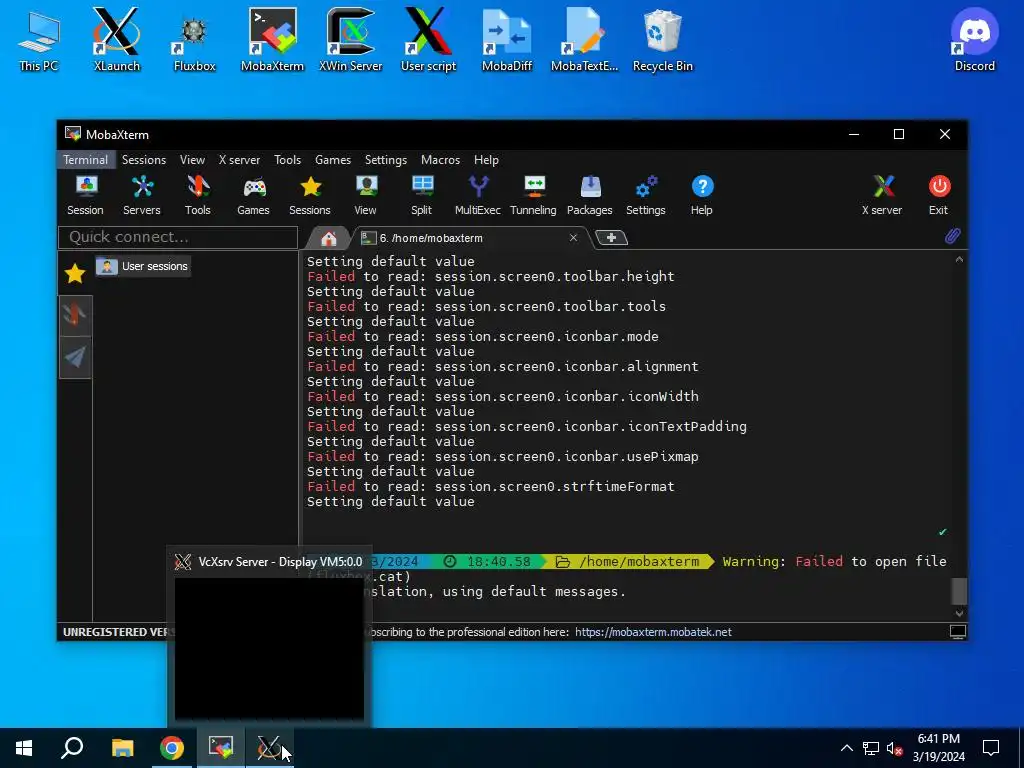The image size is (1024, 768).
Task: Open Chrome from the taskbar
Action: (172, 748)
